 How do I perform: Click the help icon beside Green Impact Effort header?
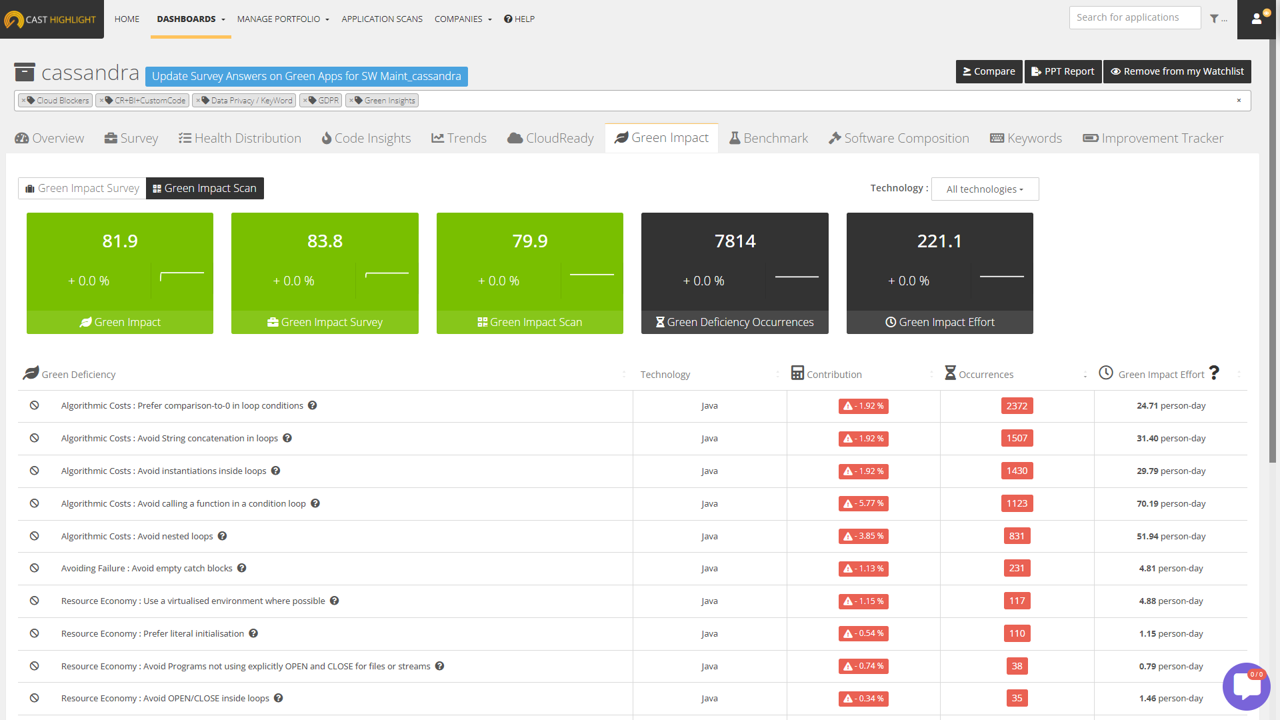(x=1214, y=373)
